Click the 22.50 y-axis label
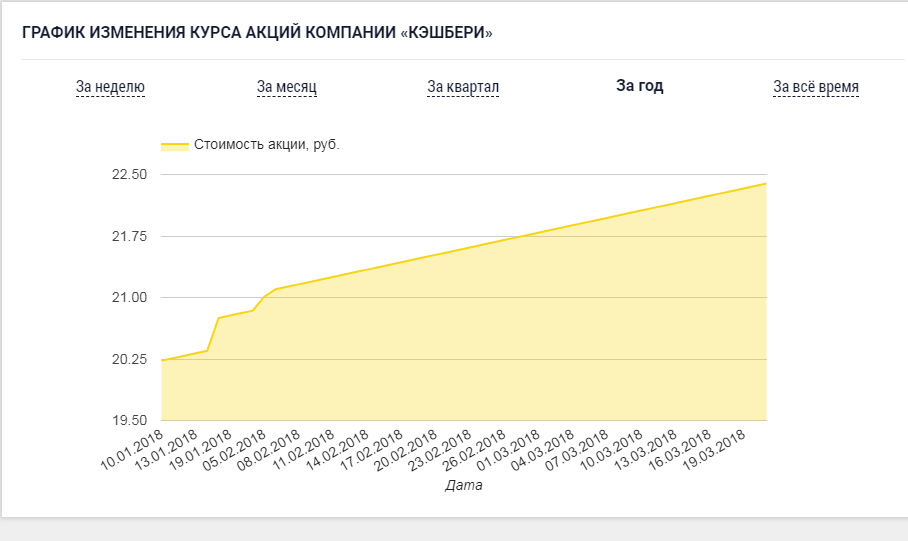The image size is (908, 541). [x=130, y=174]
